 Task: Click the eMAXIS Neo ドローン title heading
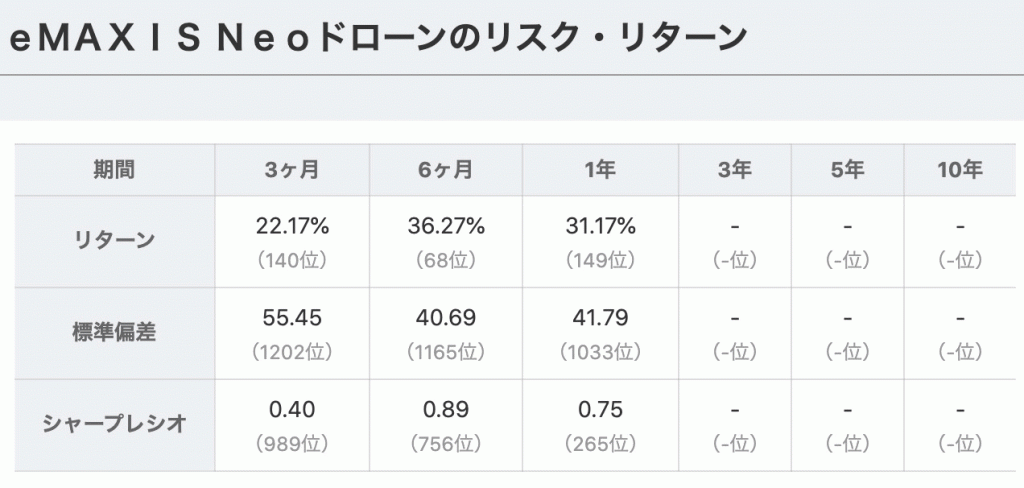[x=378, y=39]
